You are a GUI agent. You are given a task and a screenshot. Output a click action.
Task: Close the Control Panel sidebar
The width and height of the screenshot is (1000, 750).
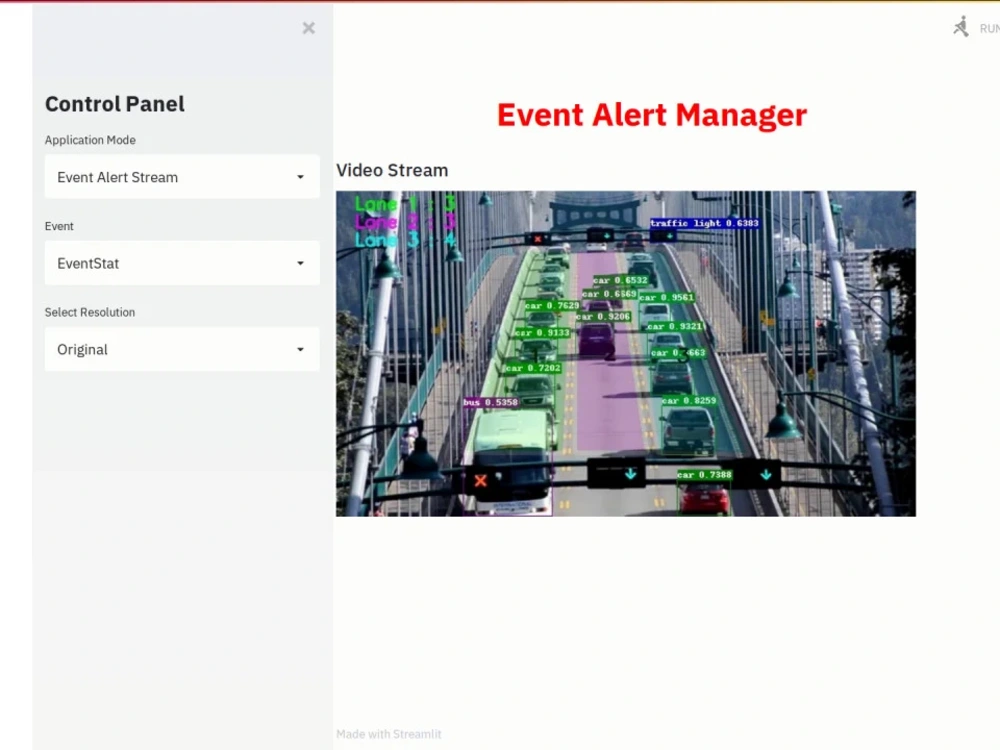click(x=309, y=28)
